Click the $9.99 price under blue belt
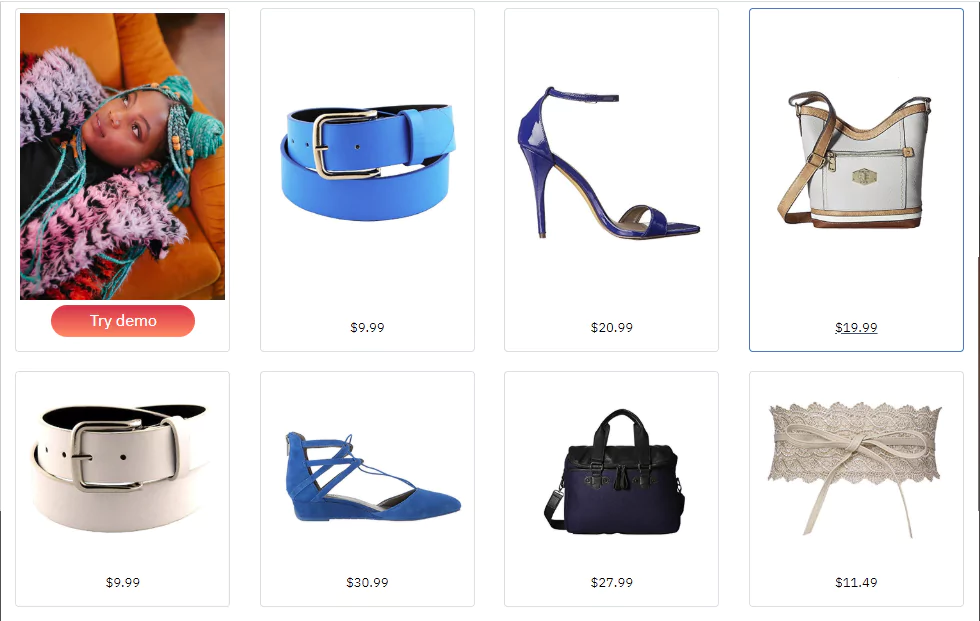 pyautogui.click(x=368, y=327)
